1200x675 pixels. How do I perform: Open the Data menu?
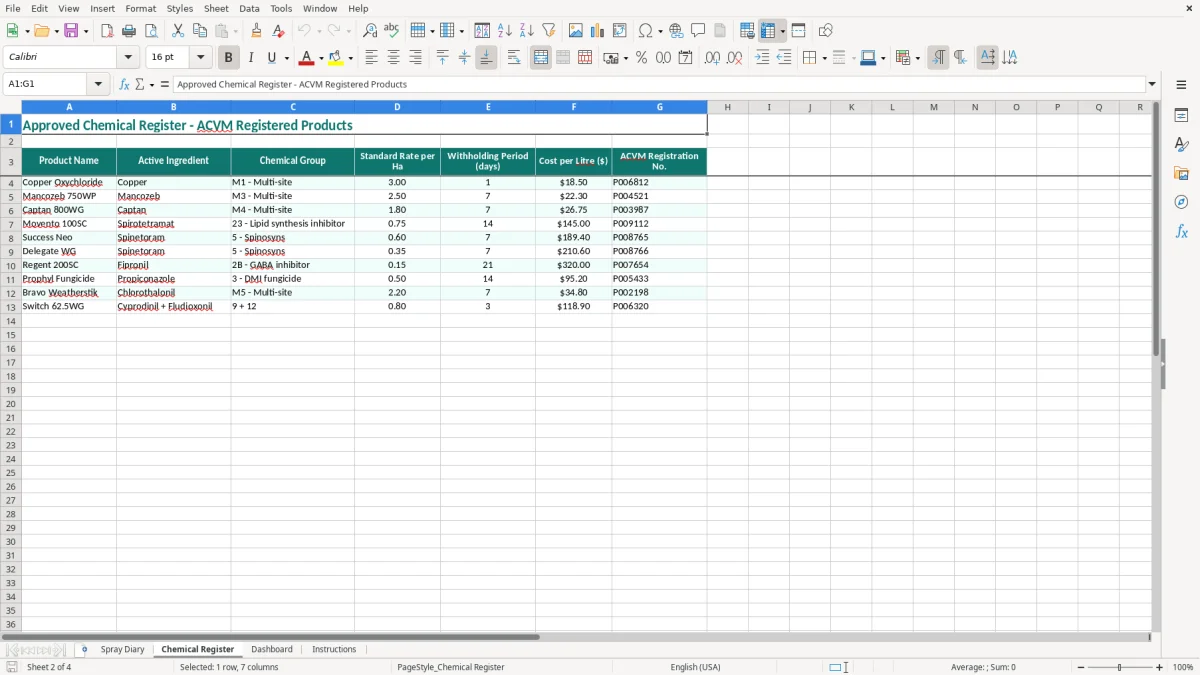point(249,8)
